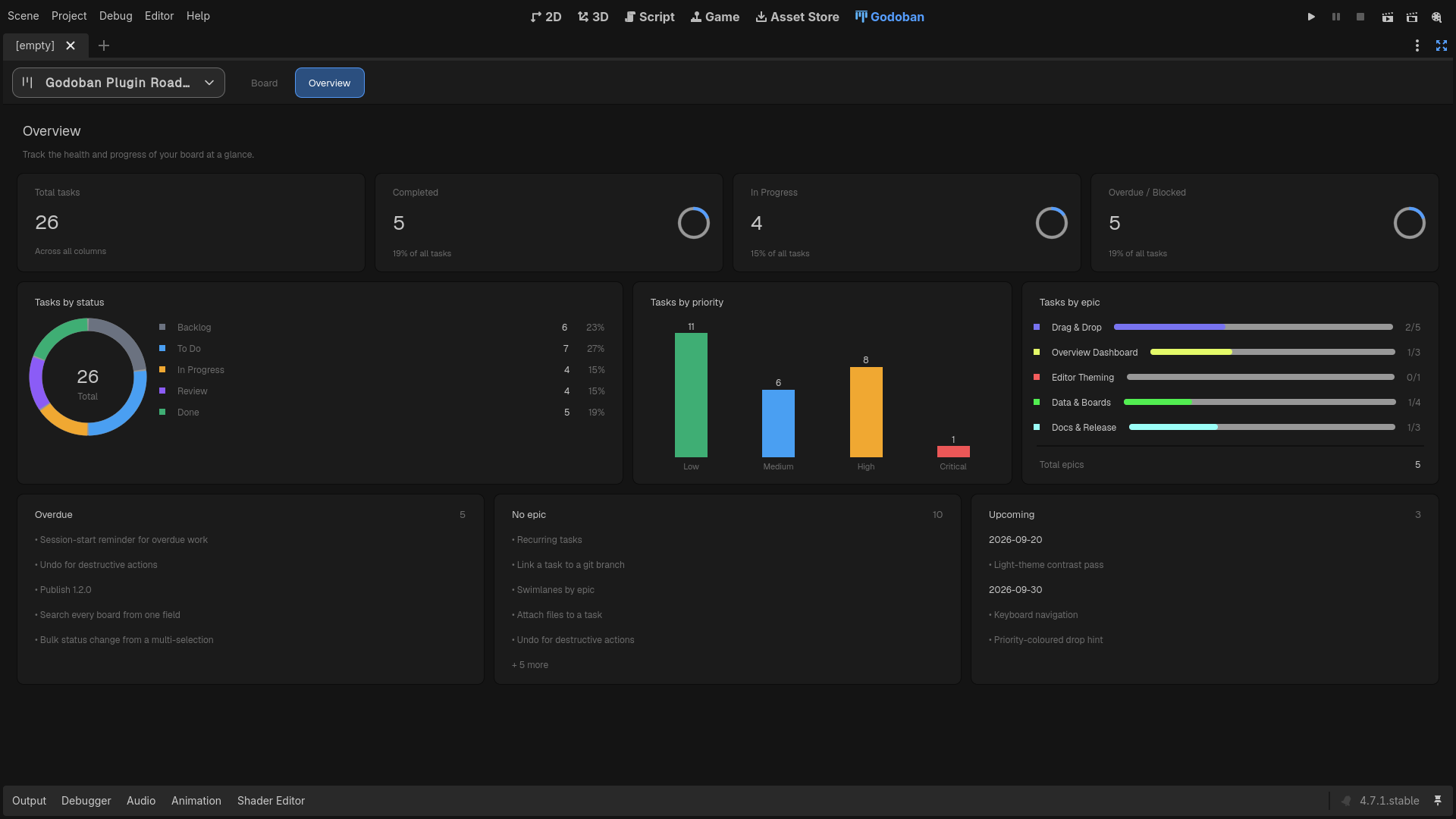Click the Backlog legend colour square
The image size is (1456, 819).
[x=162, y=327]
